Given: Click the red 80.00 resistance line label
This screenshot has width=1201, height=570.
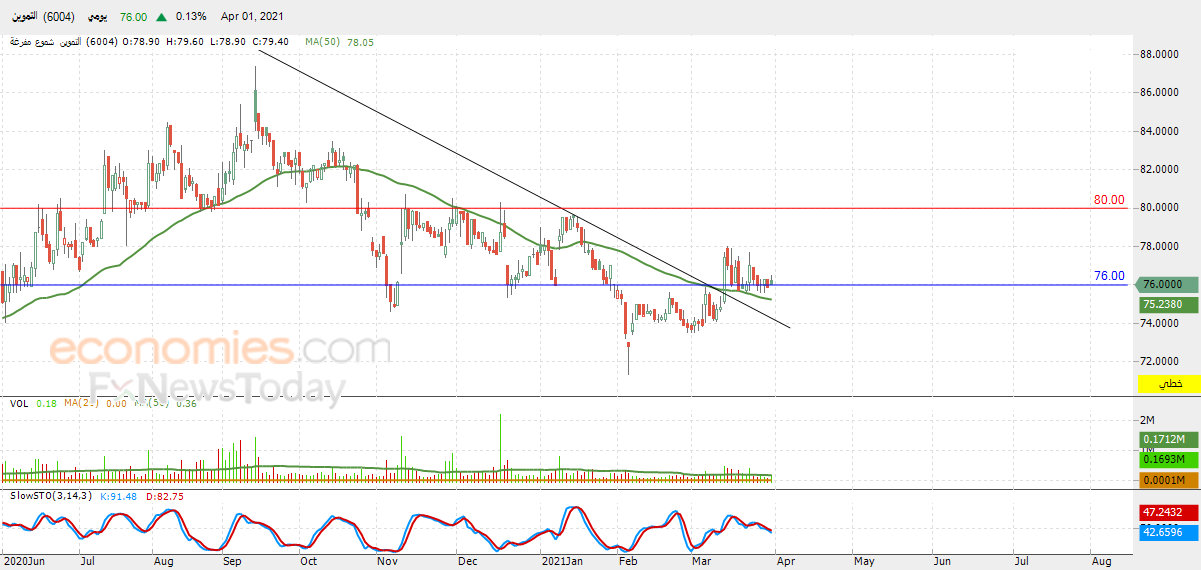Looking at the screenshot, I should (x=1109, y=200).
